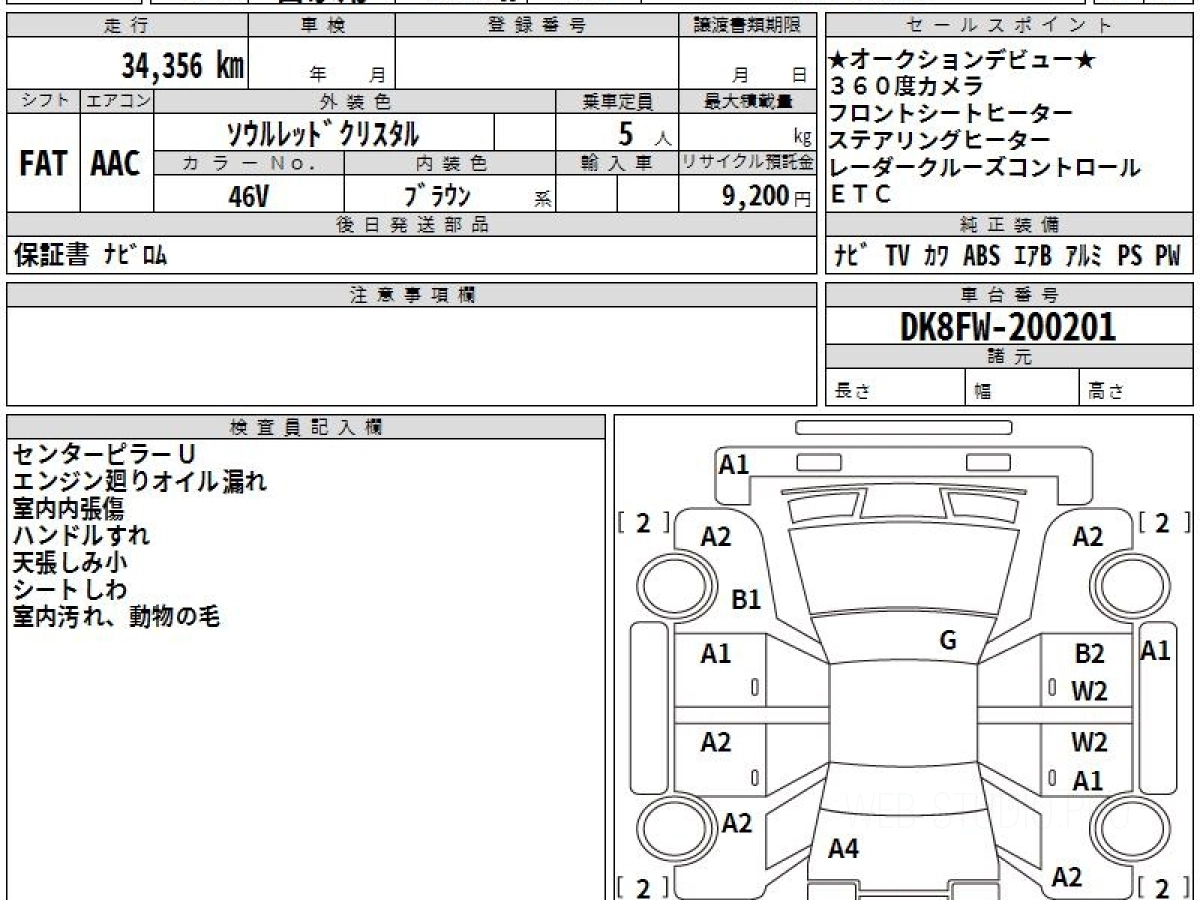This screenshot has width=1200, height=900.
Task: Click フロントシートヒーター line
Action: click(x=951, y=114)
